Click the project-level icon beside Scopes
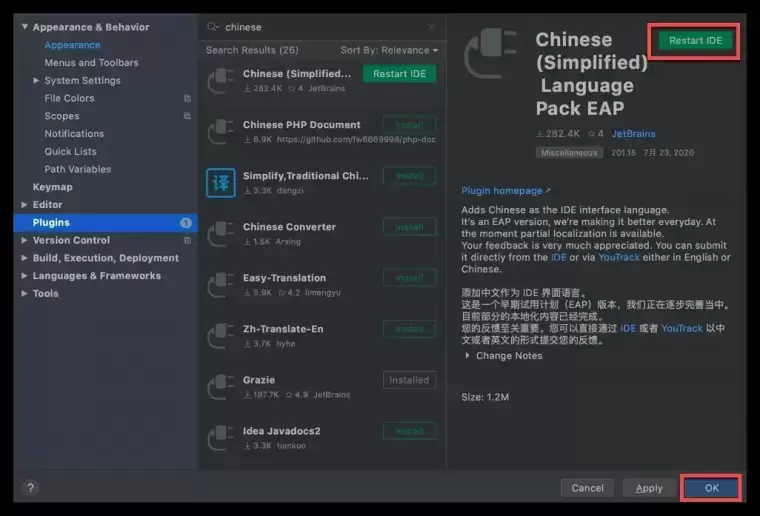760x516 pixels. tap(187, 116)
